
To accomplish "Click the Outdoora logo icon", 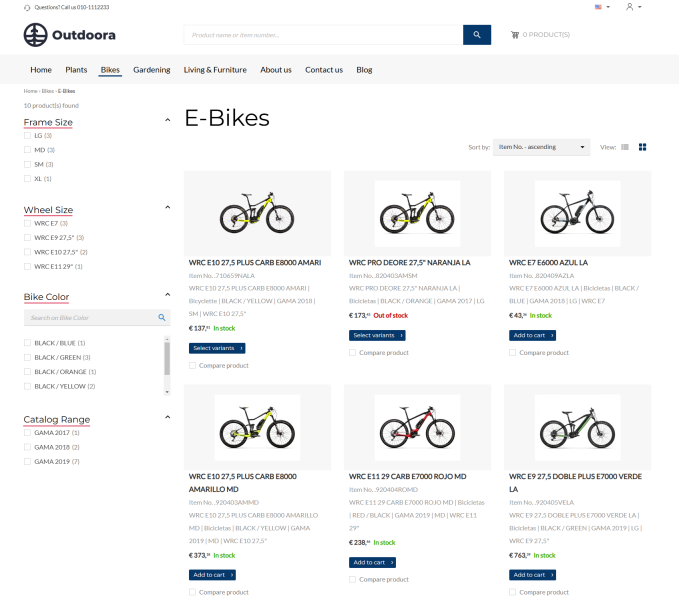I will pos(36,35).
